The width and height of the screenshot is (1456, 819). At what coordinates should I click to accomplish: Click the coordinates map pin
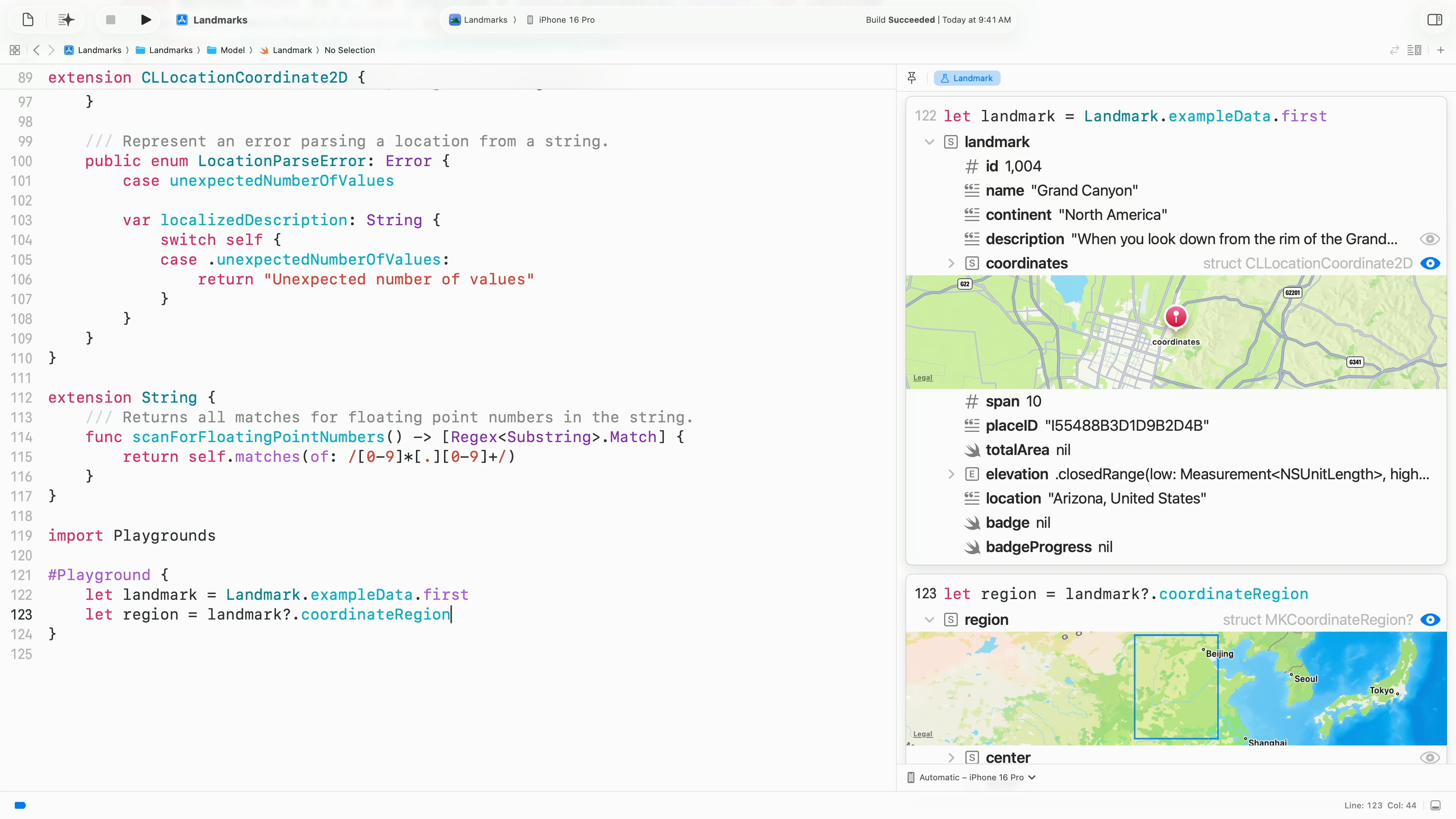pyautogui.click(x=1176, y=317)
